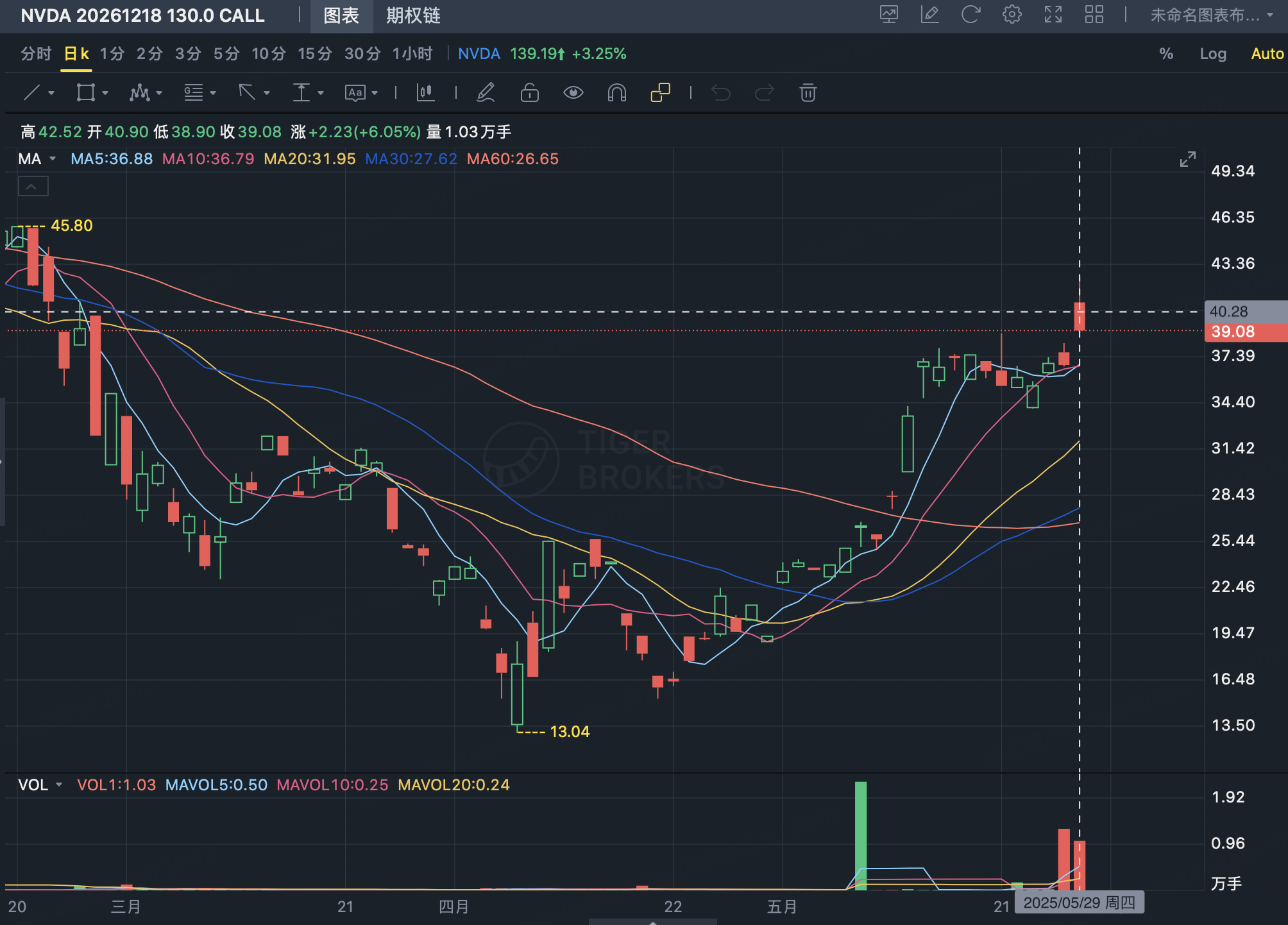The width and height of the screenshot is (1288, 925).
Task: Enter fullscreen chart mode
Action: click(x=1053, y=14)
